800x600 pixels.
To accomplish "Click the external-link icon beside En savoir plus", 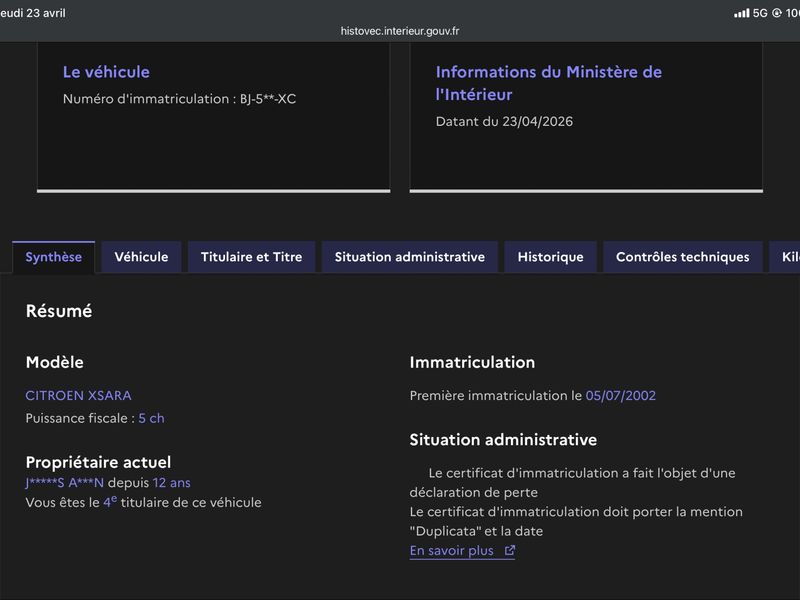I will pyautogui.click(x=510, y=551).
